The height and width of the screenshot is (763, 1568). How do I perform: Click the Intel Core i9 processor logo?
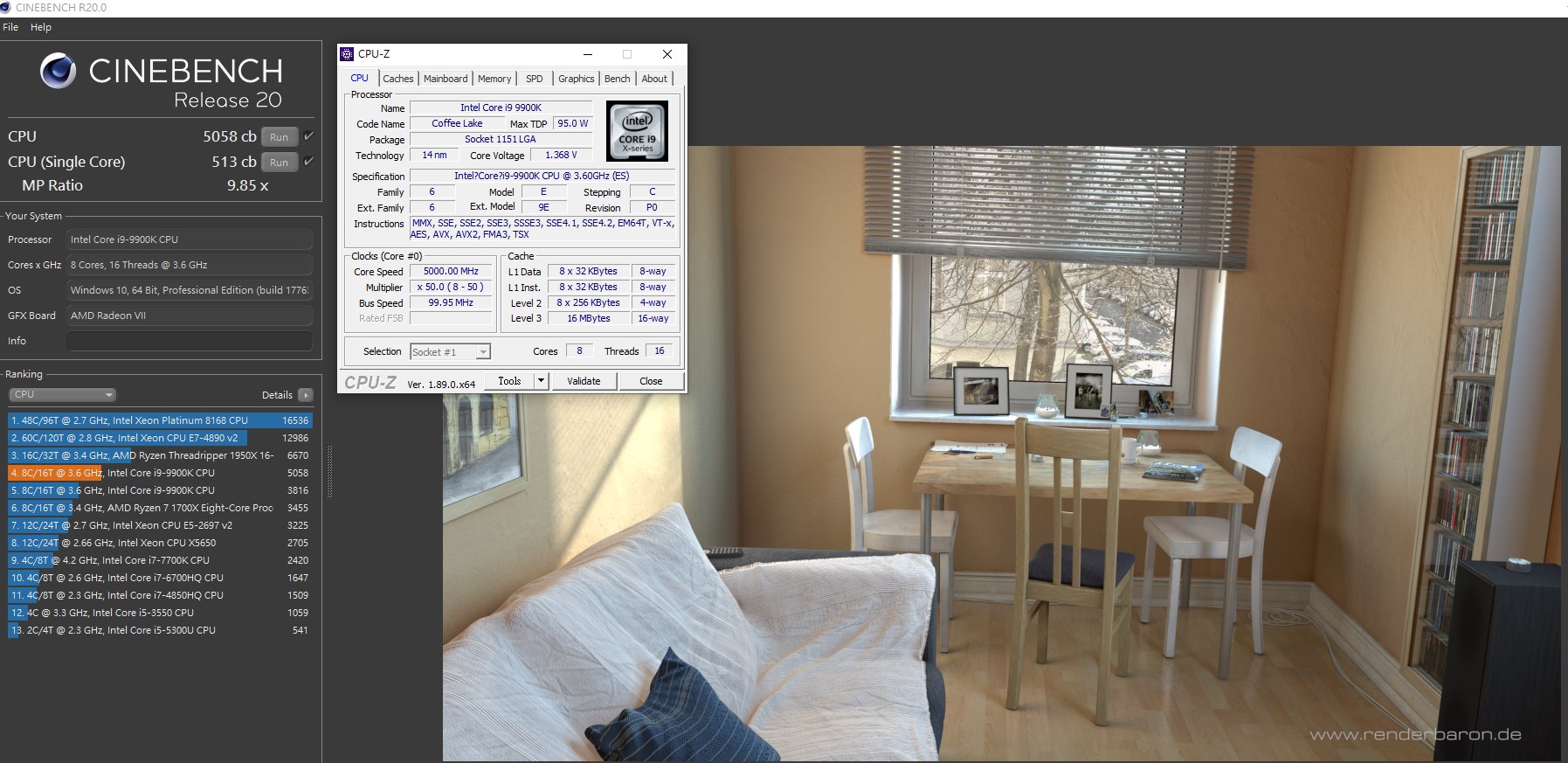point(638,130)
